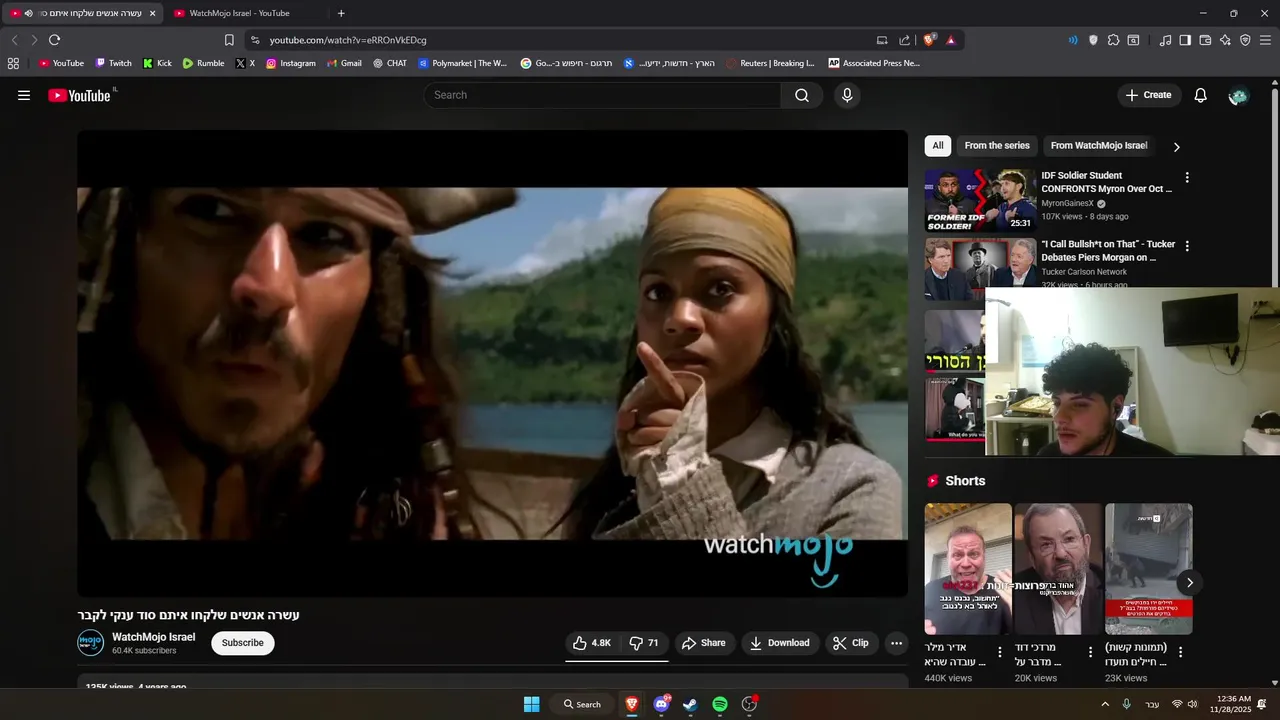Open options menu for 20K views Short
This screenshot has width=1280, height=720.
click(1090, 652)
